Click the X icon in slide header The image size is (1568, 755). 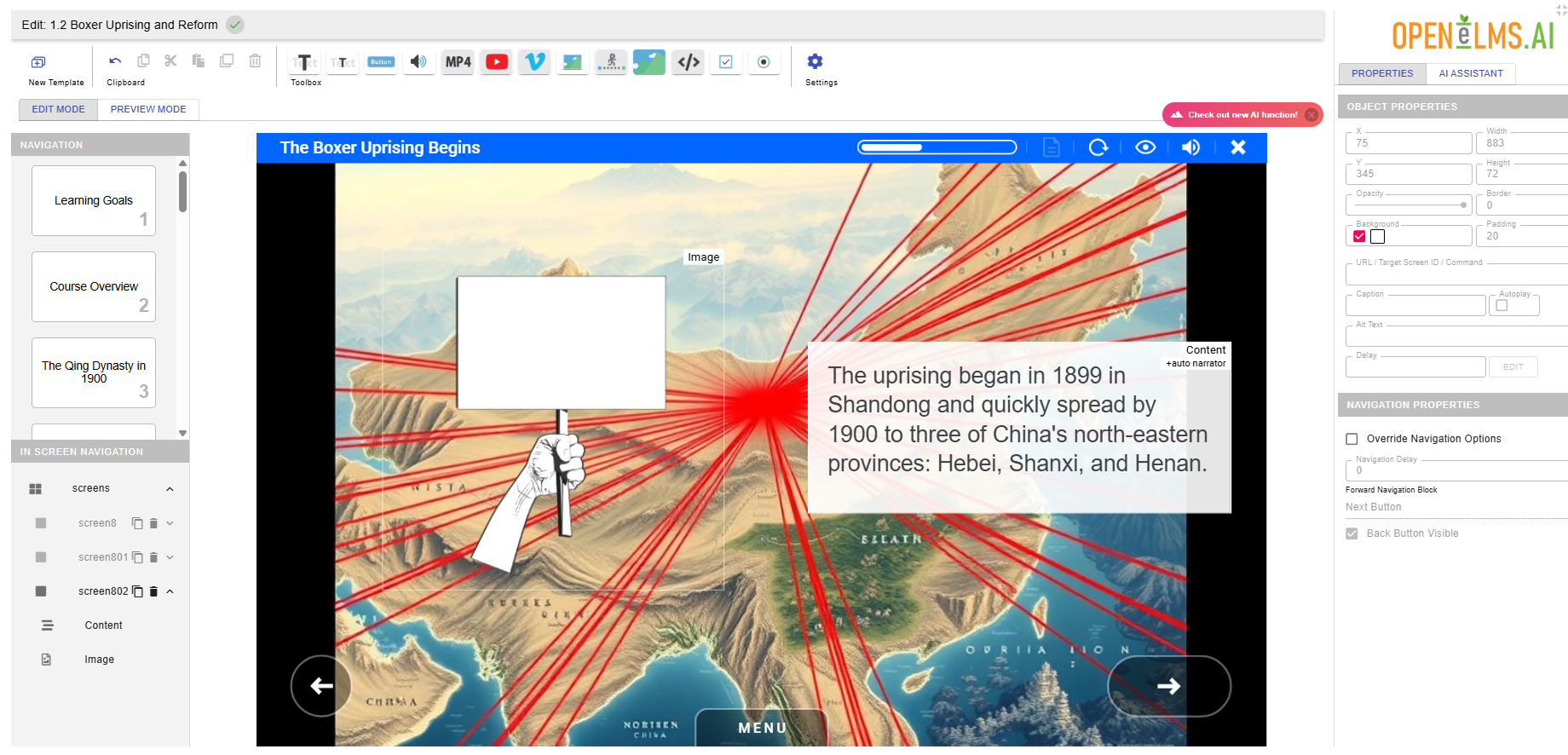pyautogui.click(x=1238, y=147)
